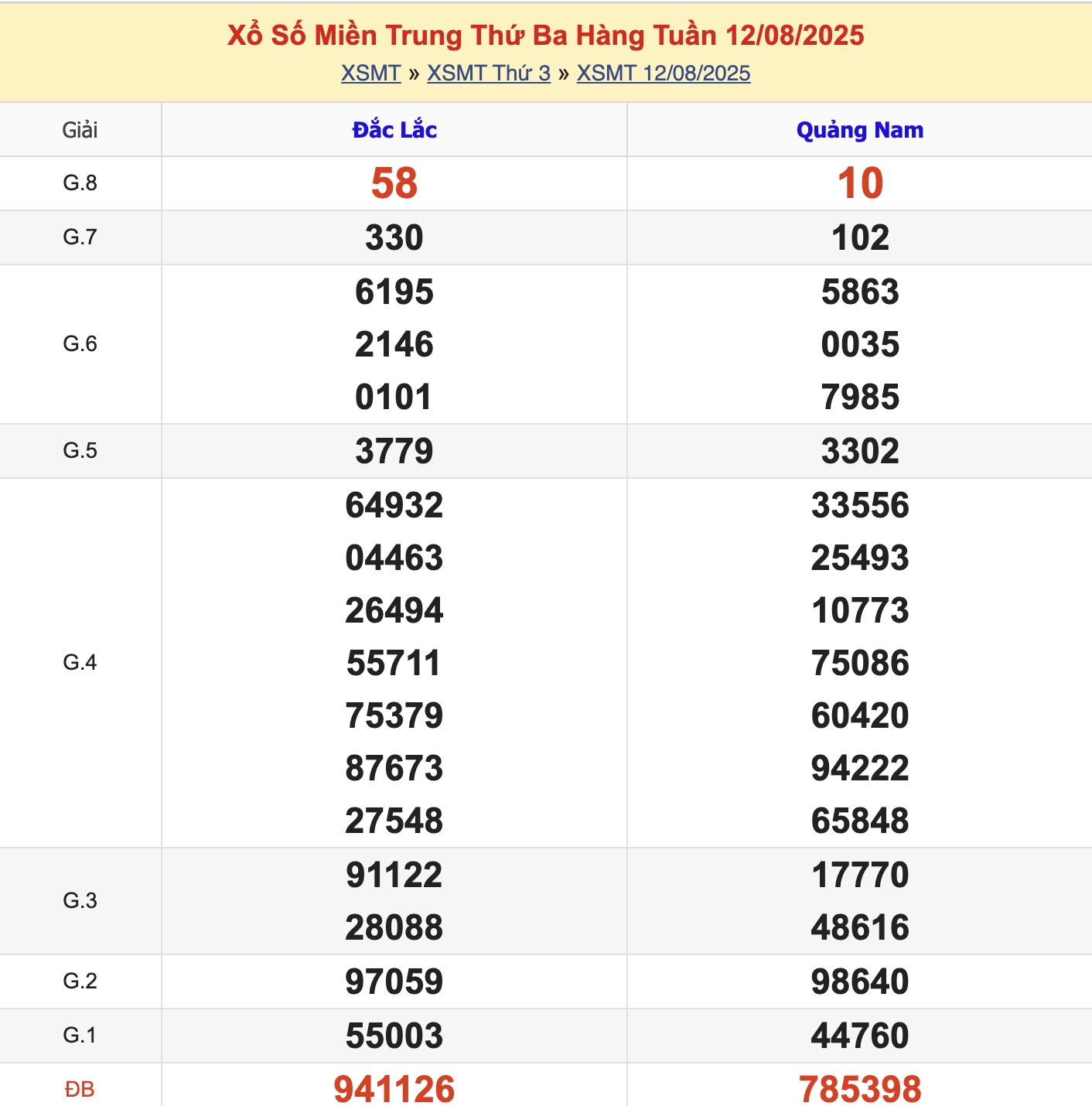The width and height of the screenshot is (1092, 1106).
Task: Click the G.6 number 2146
Action: point(394,345)
